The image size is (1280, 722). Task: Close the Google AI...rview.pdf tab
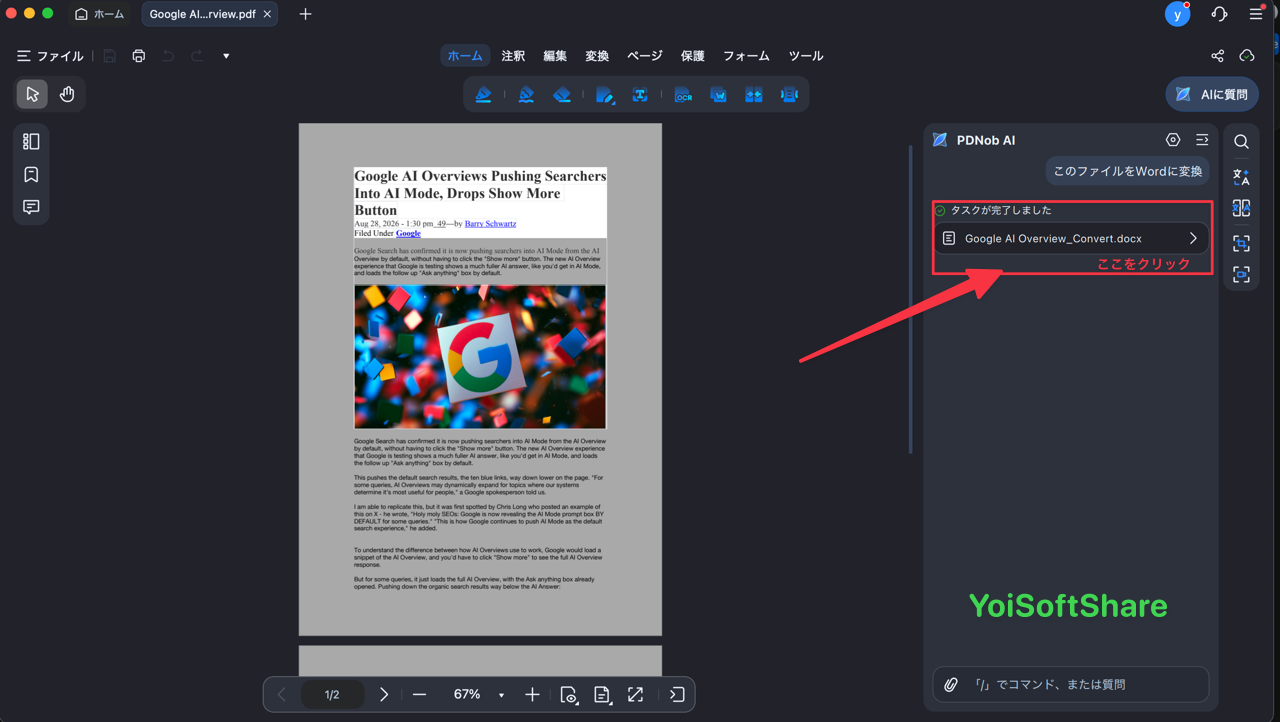point(267,14)
